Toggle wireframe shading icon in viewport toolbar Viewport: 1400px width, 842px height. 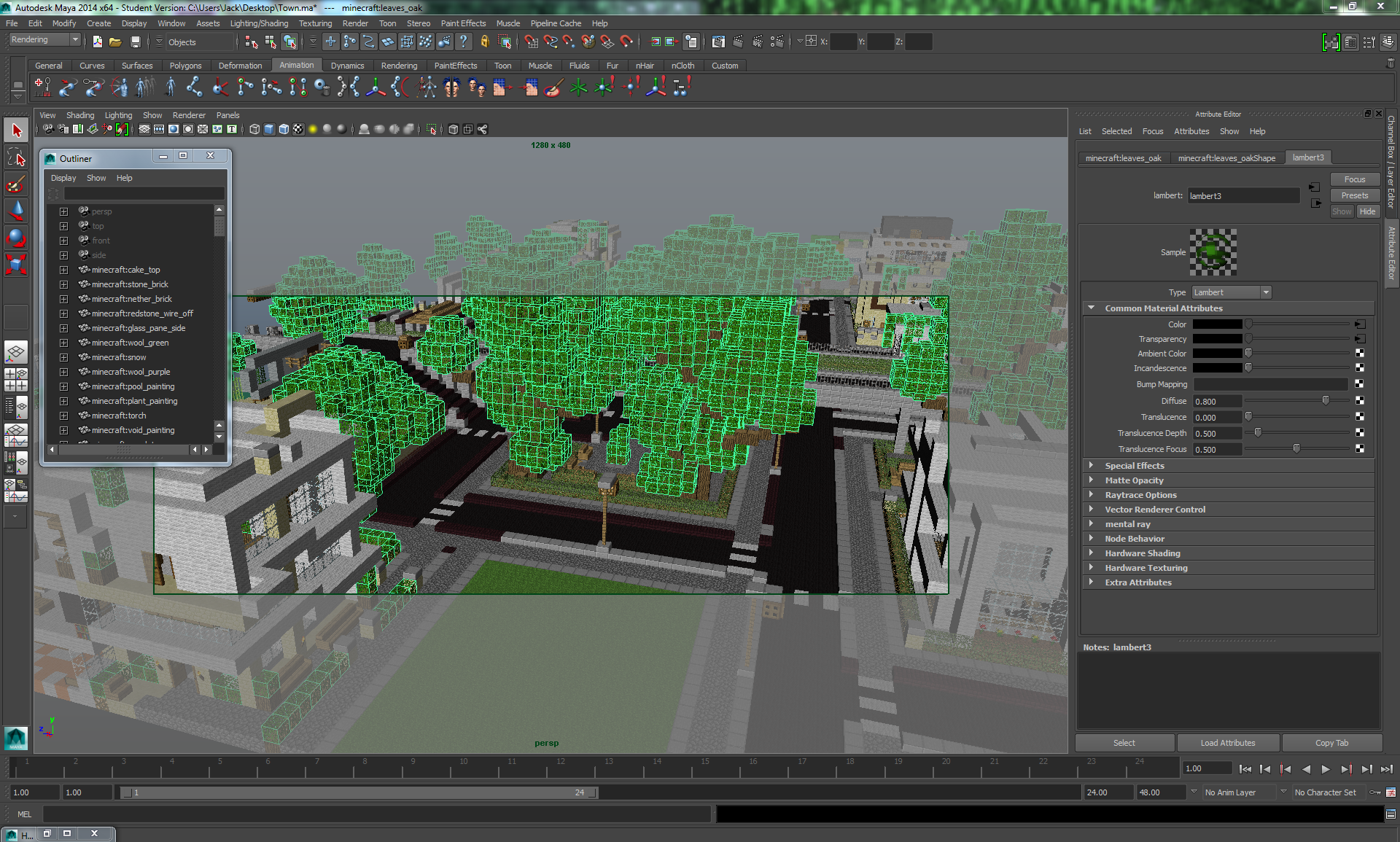point(254,130)
